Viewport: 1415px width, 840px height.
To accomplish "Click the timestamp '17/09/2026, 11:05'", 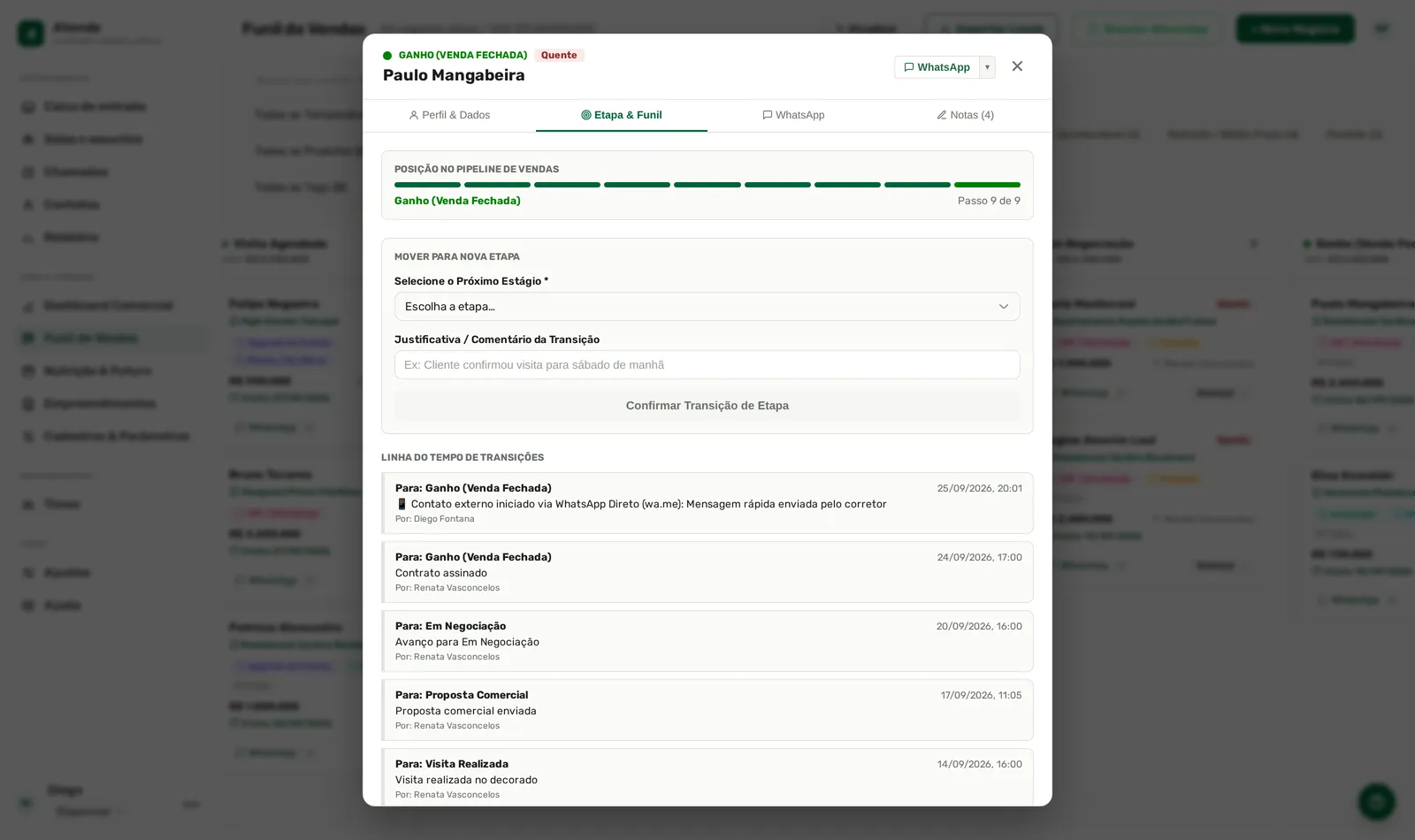I will coord(982,695).
